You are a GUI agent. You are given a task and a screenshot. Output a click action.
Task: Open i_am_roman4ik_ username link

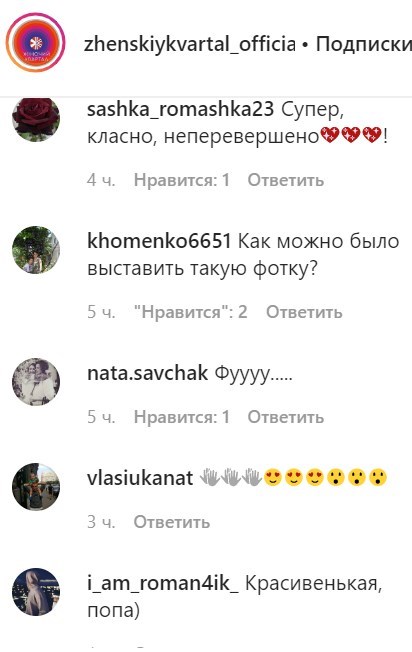163,583
